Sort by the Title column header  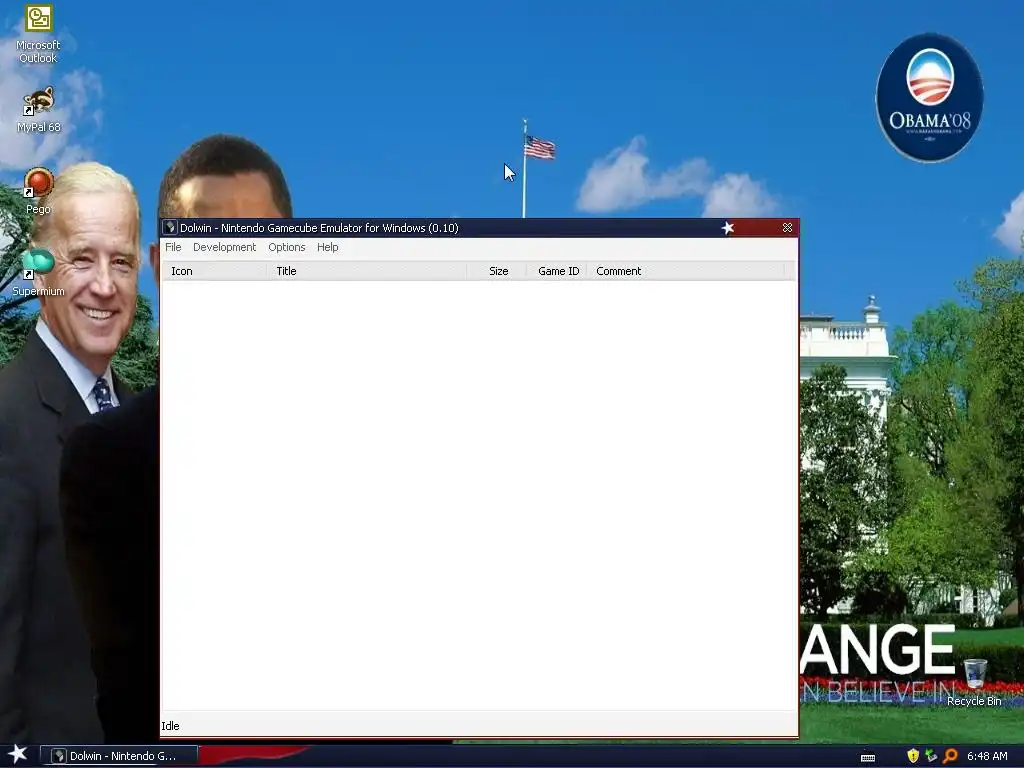coord(367,271)
